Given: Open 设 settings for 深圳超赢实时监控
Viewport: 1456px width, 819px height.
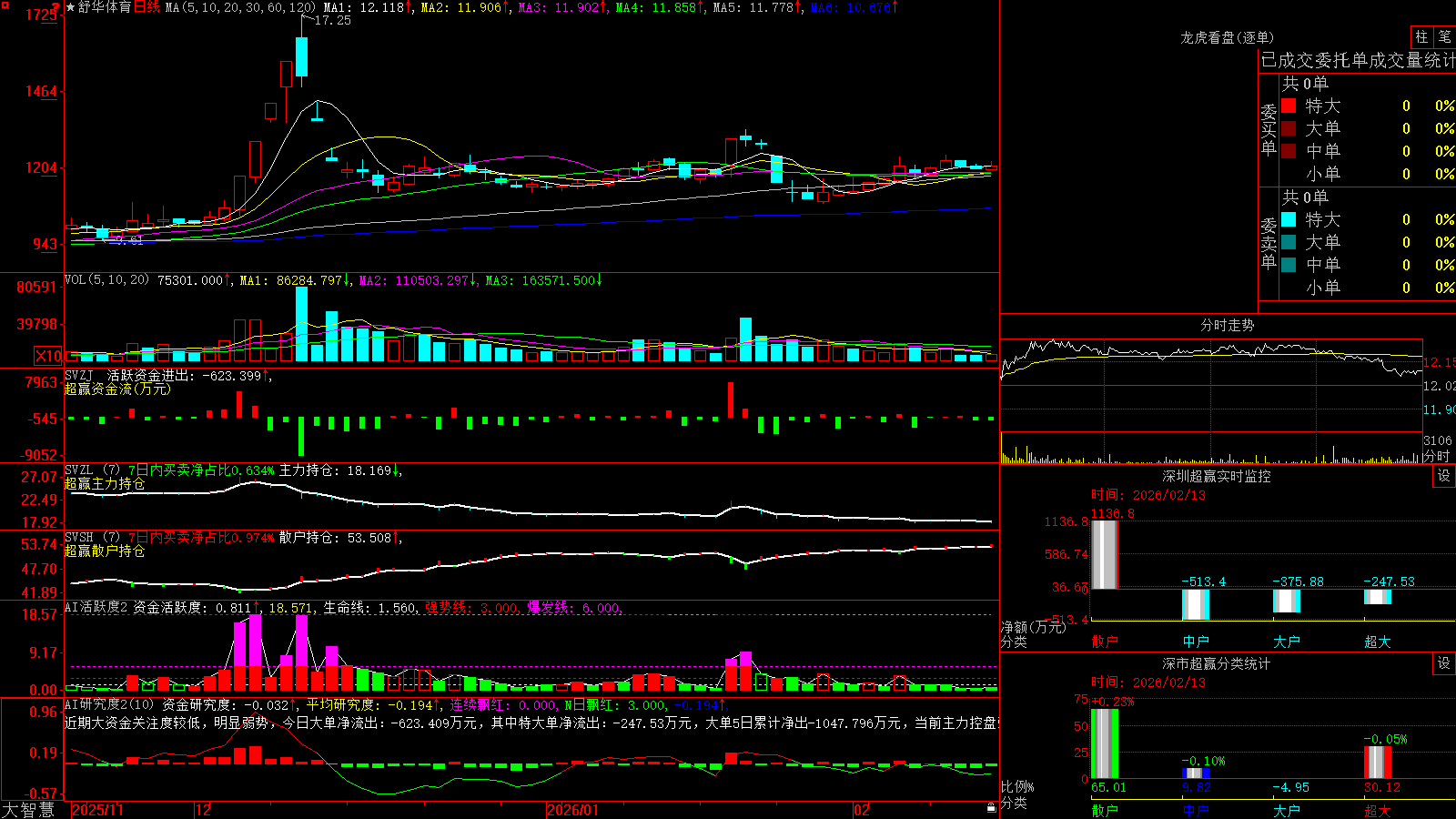Looking at the screenshot, I should tap(1444, 476).
